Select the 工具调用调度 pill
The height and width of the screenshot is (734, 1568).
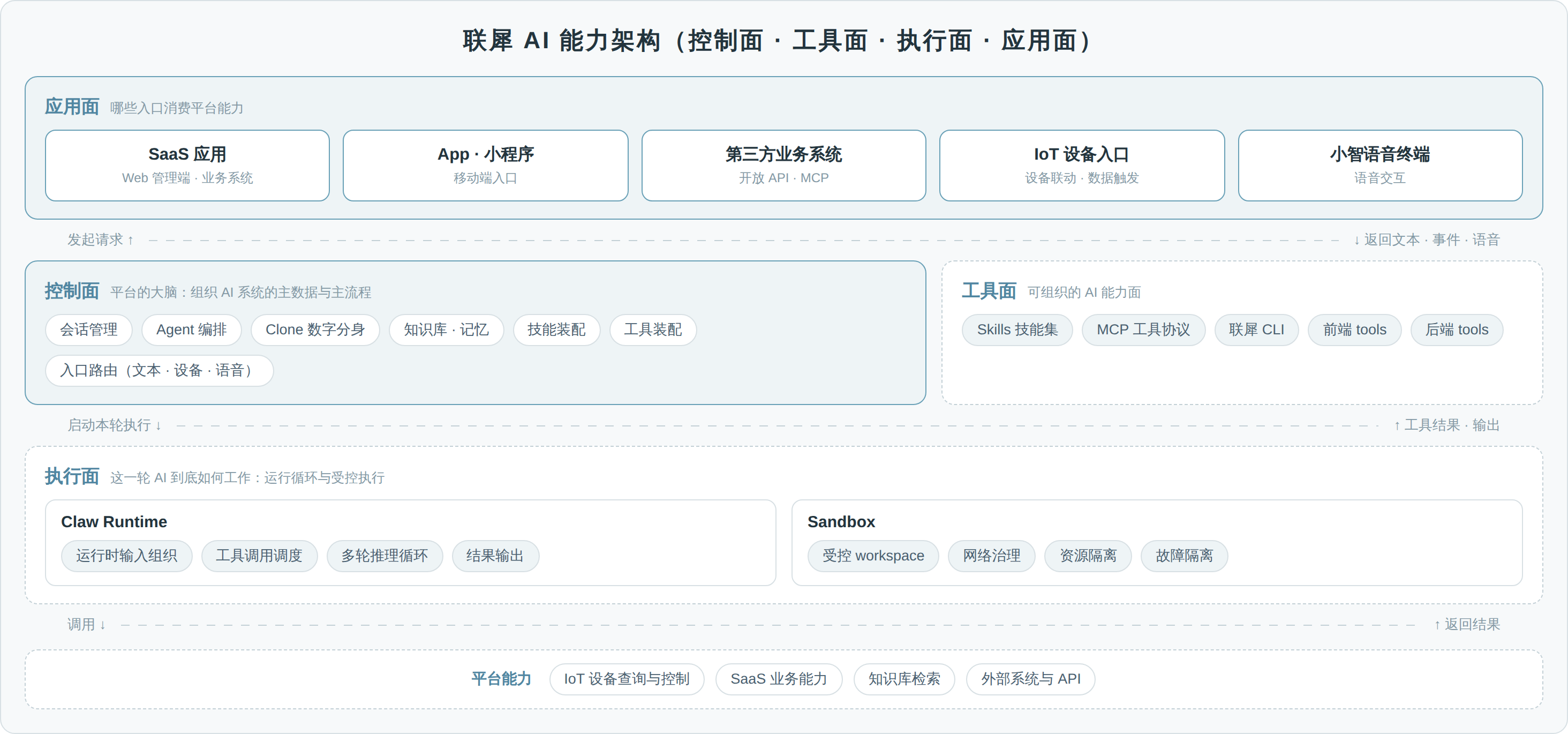(x=259, y=556)
